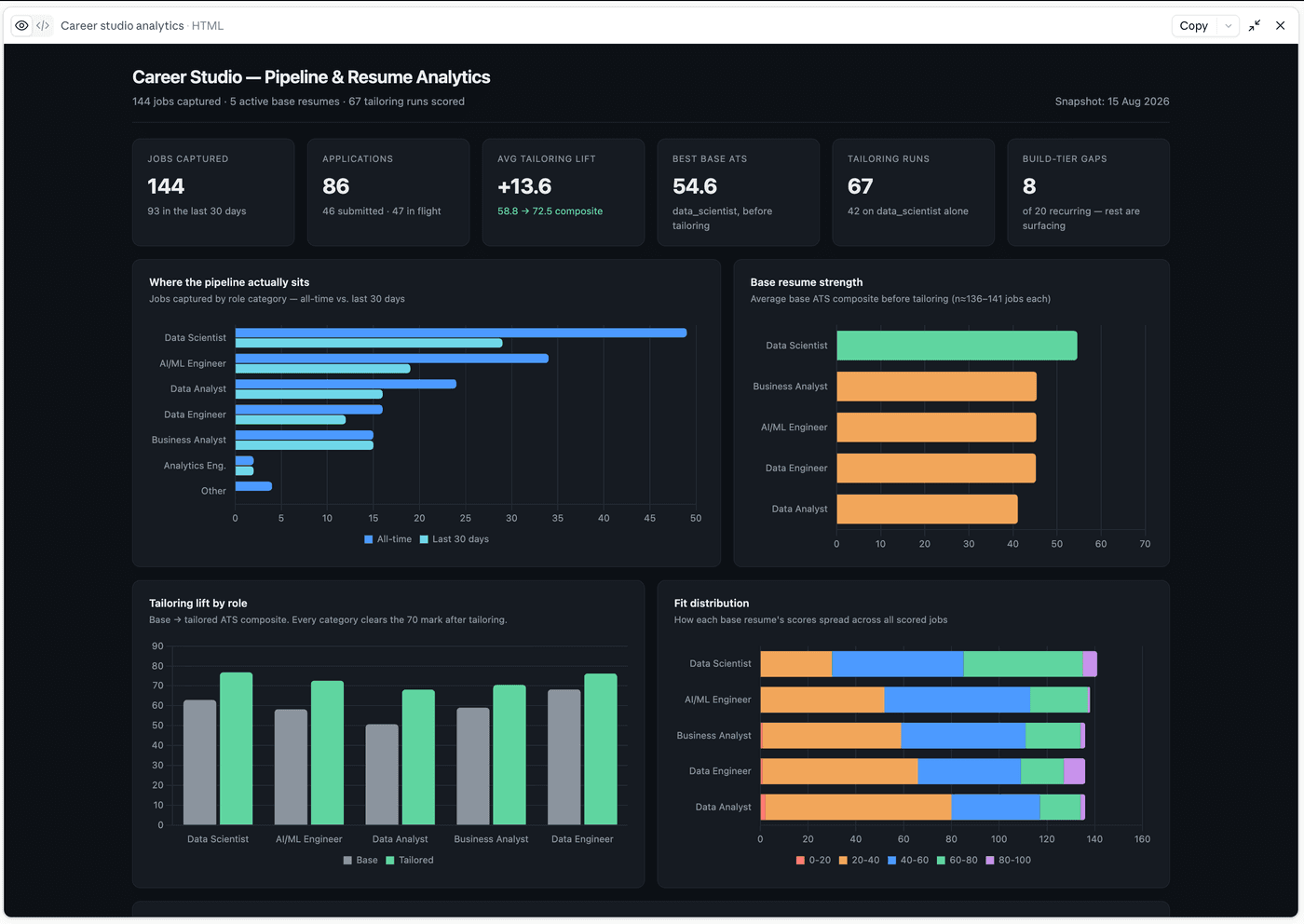This screenshot has width=1304, height=924.
Task: Click "46 submitted · 47 in flight" text
Action: click(x=382, y=211)
